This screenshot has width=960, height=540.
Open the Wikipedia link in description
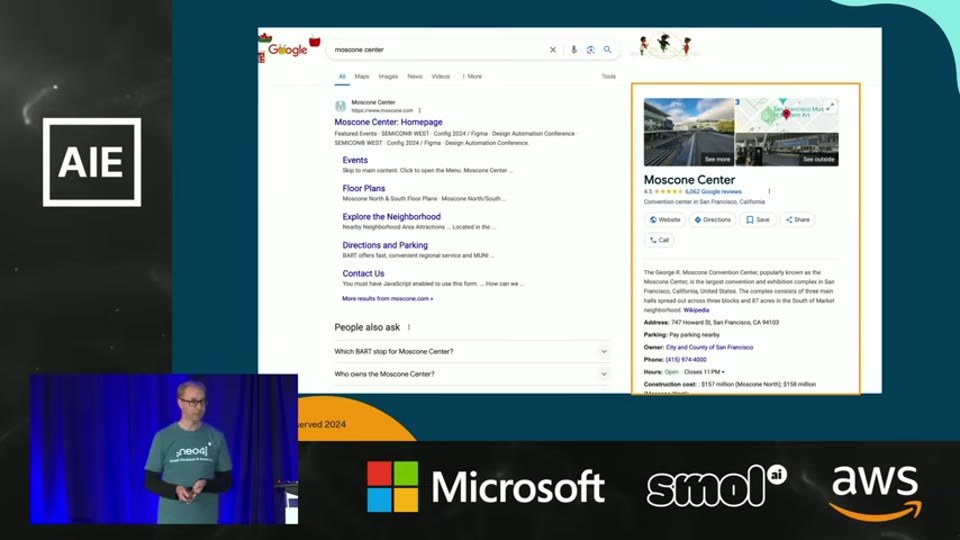[x=696, y=310]
